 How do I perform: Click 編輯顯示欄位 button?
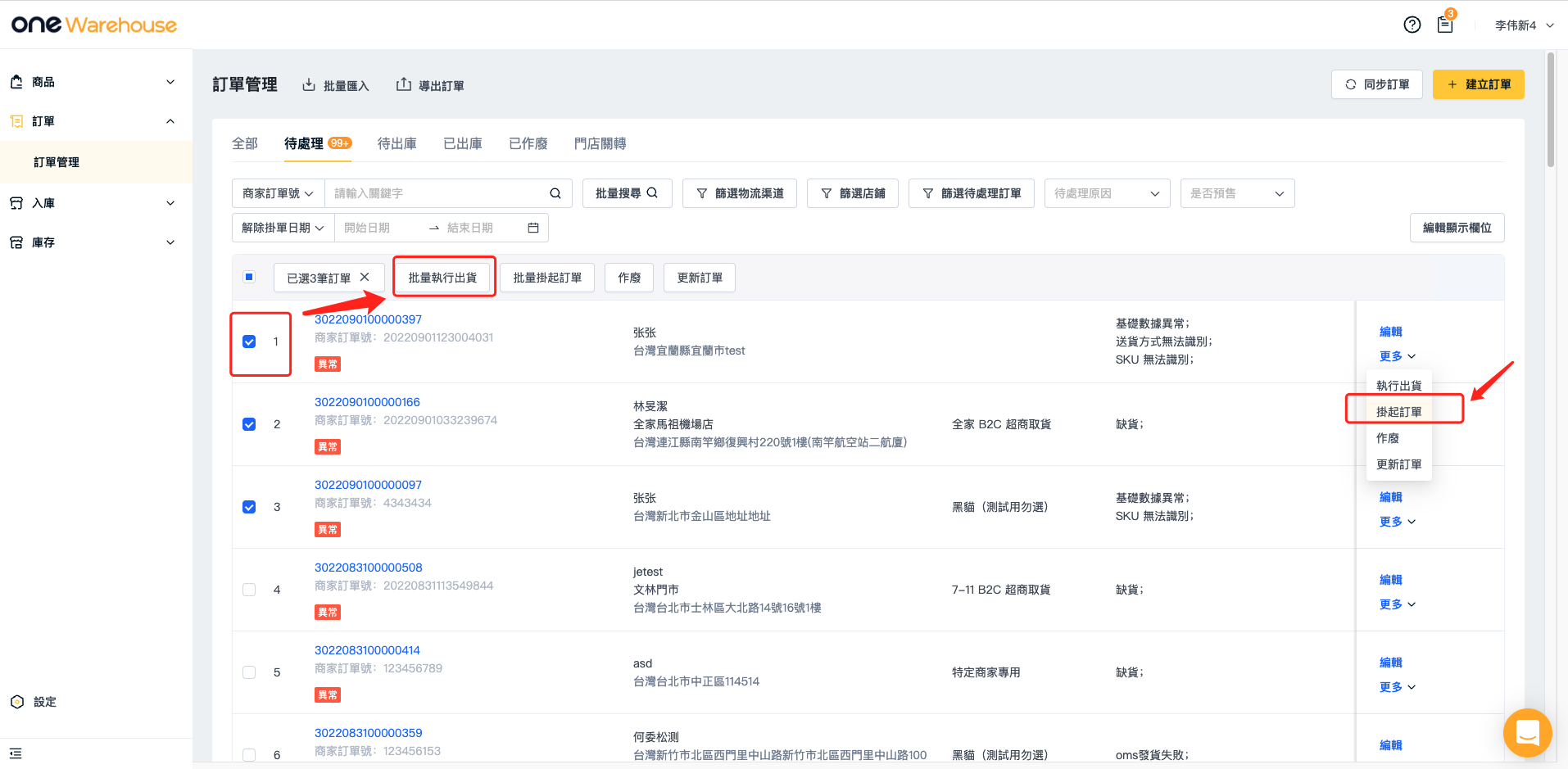tap(1457, 228)
